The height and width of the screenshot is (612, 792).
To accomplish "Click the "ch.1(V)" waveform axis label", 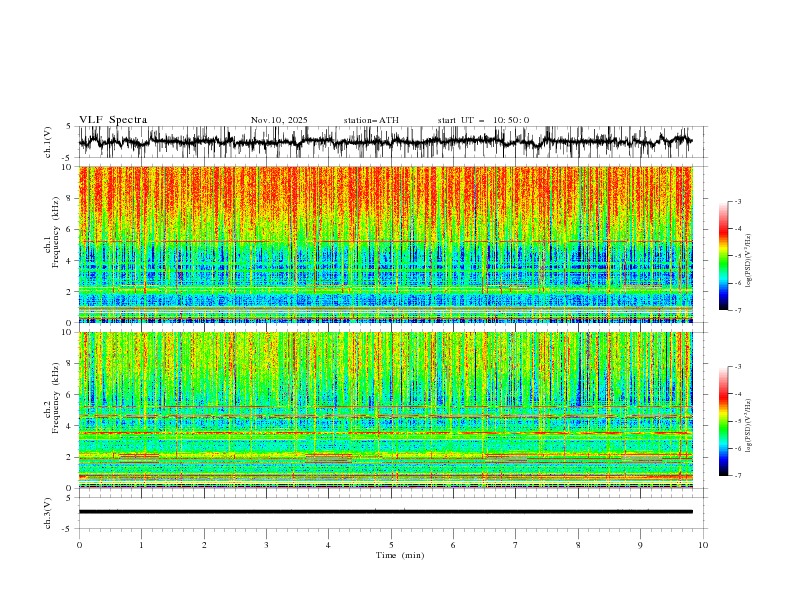I will 49,142.
